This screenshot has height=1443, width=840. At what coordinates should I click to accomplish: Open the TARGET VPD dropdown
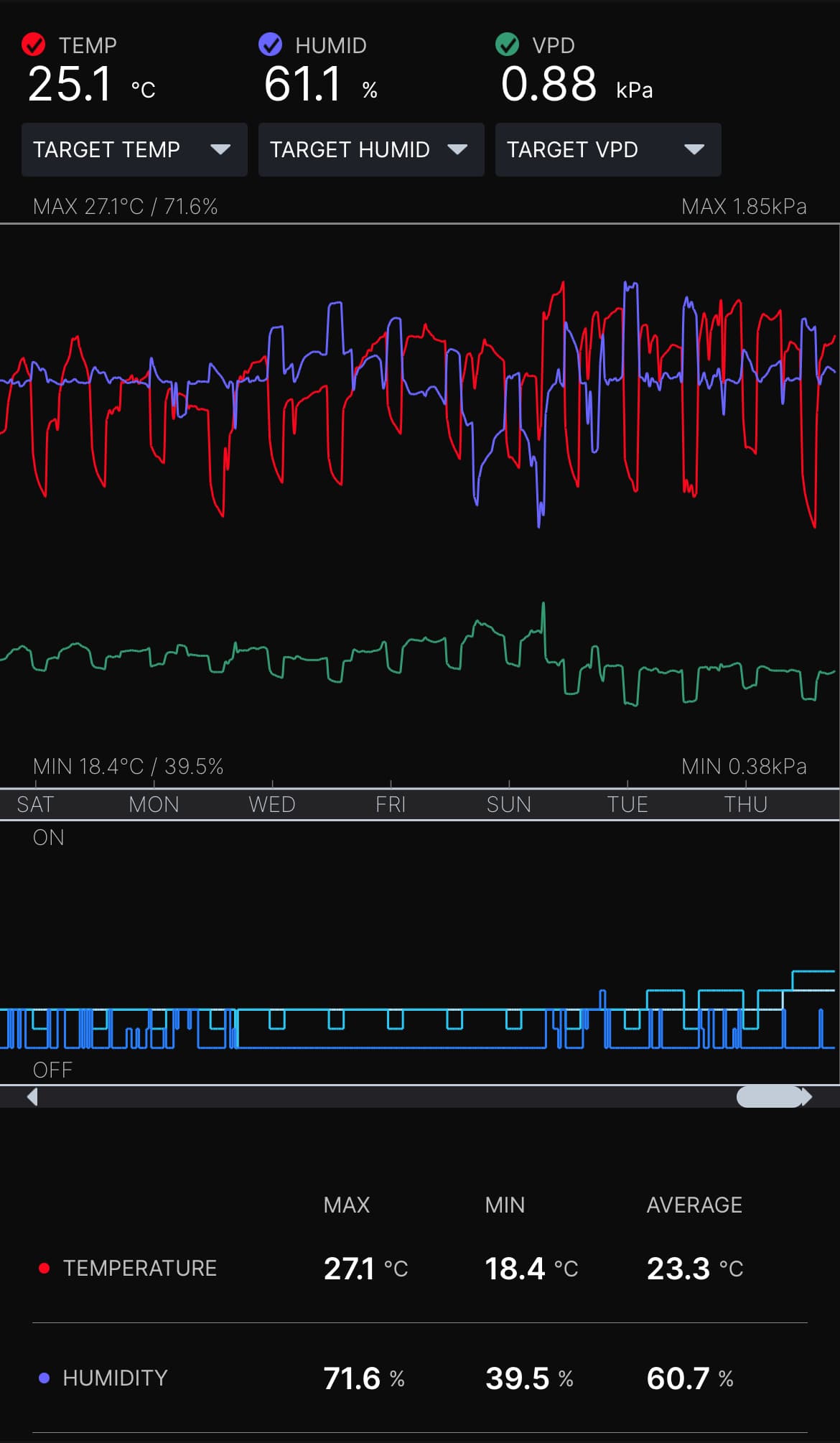click(607, 149)
